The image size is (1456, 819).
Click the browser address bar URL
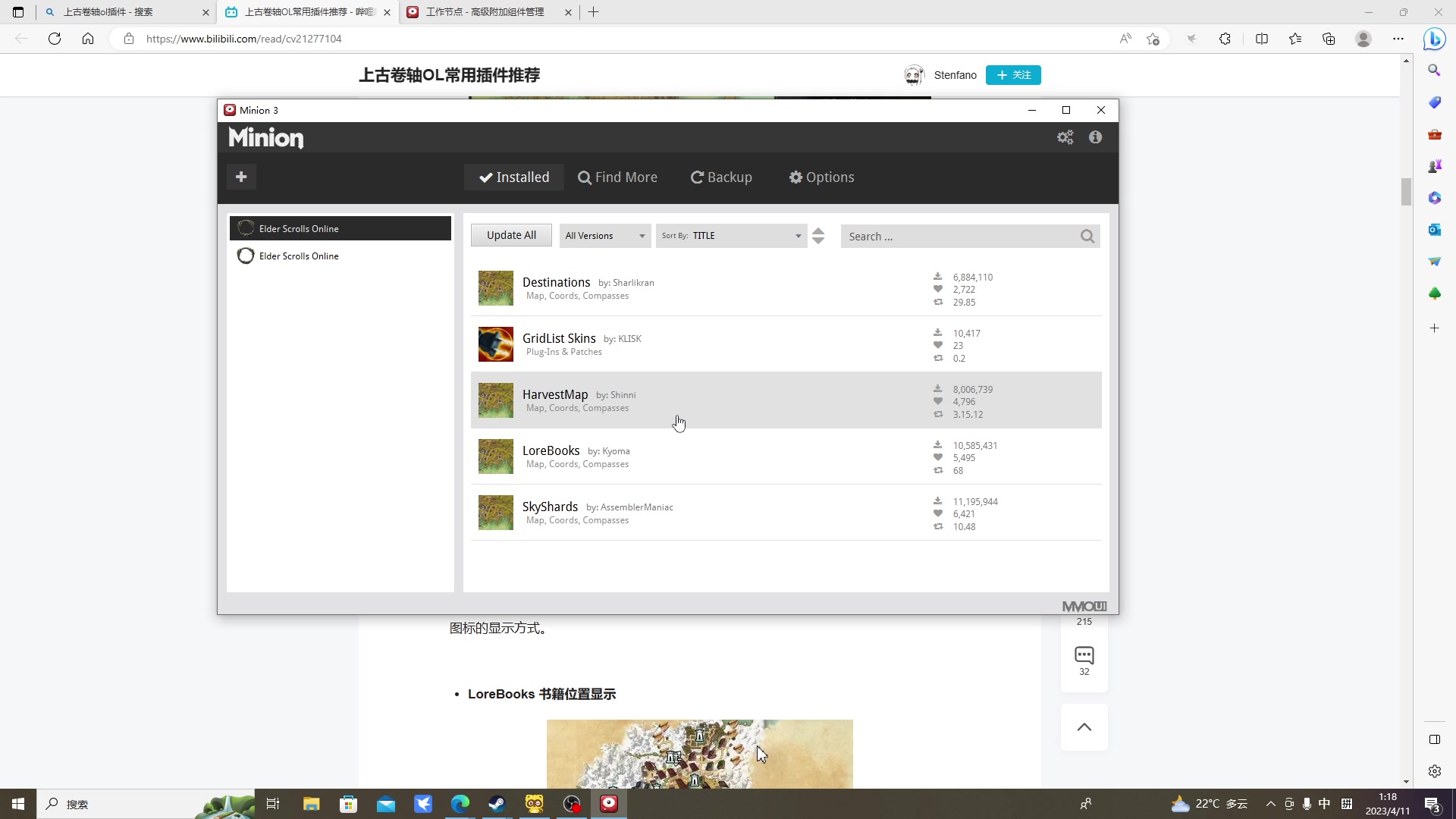click(244, 39)
